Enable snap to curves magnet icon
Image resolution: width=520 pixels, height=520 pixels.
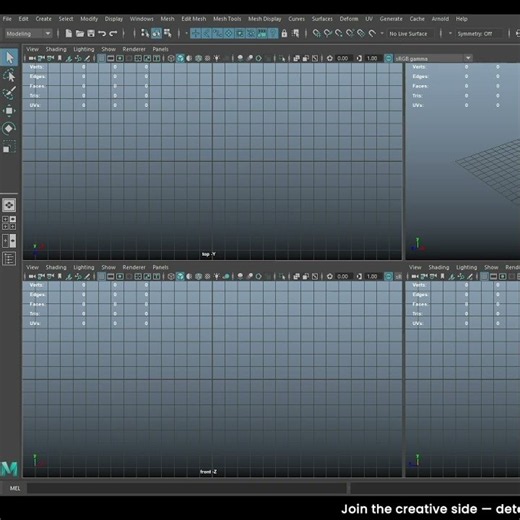(x=328, y=33)
